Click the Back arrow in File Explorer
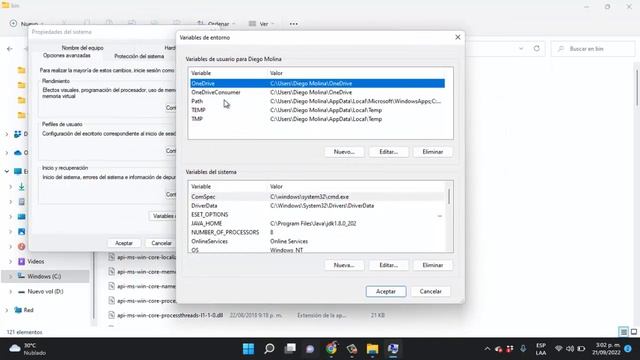 10,49
